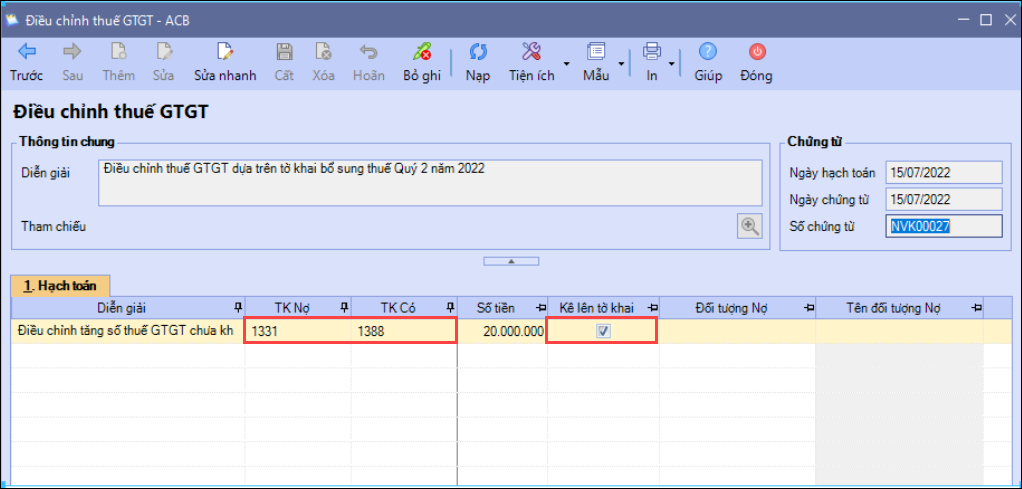
Task: Click the Trước back arrow icon
Action: pos(26,52)
